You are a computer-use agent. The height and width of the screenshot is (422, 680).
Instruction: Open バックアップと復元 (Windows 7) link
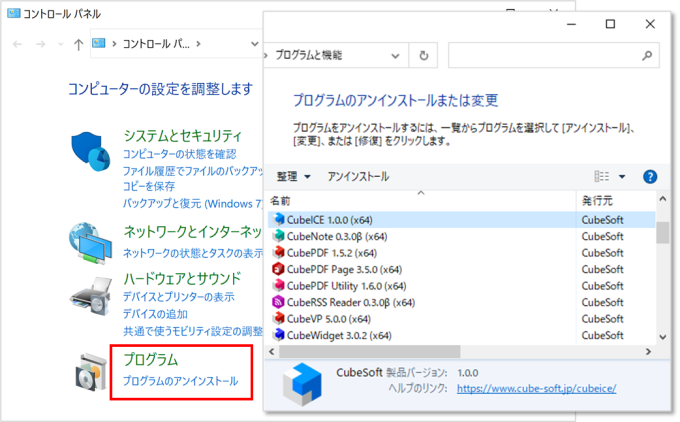point(193,203)
